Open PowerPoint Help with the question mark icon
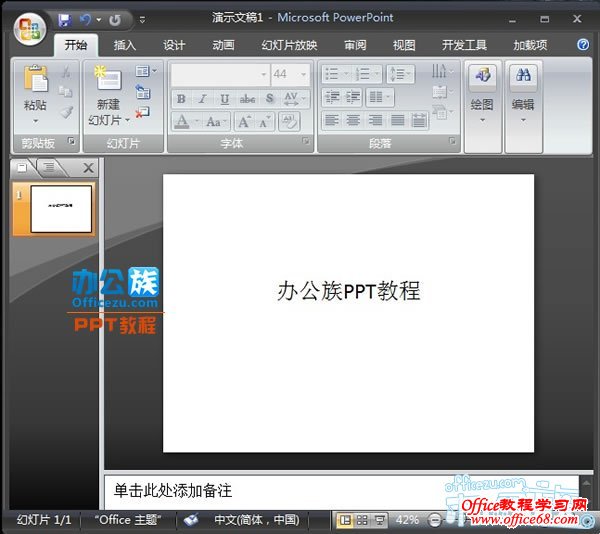600x534 pixels. [x=583, y=45]
